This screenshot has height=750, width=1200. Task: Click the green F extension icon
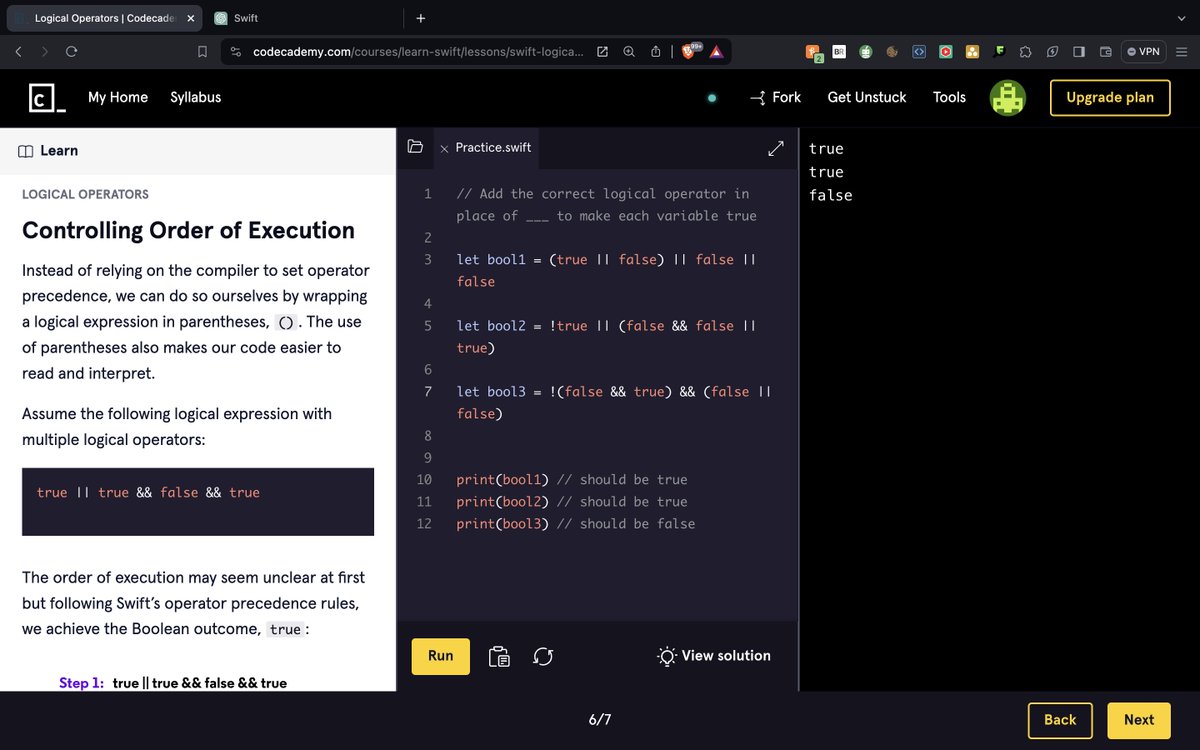999,51
